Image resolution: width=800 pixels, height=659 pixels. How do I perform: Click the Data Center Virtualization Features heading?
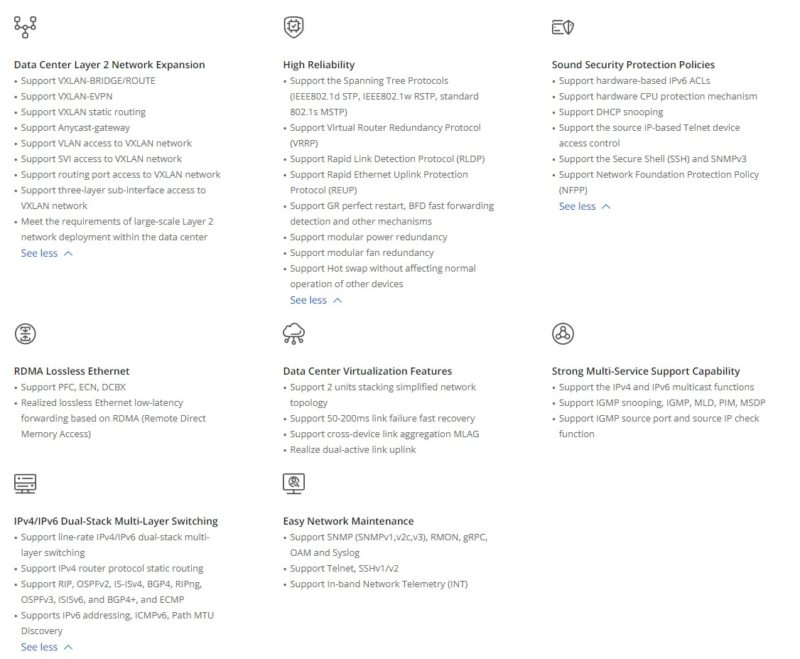tap(367, 371)
